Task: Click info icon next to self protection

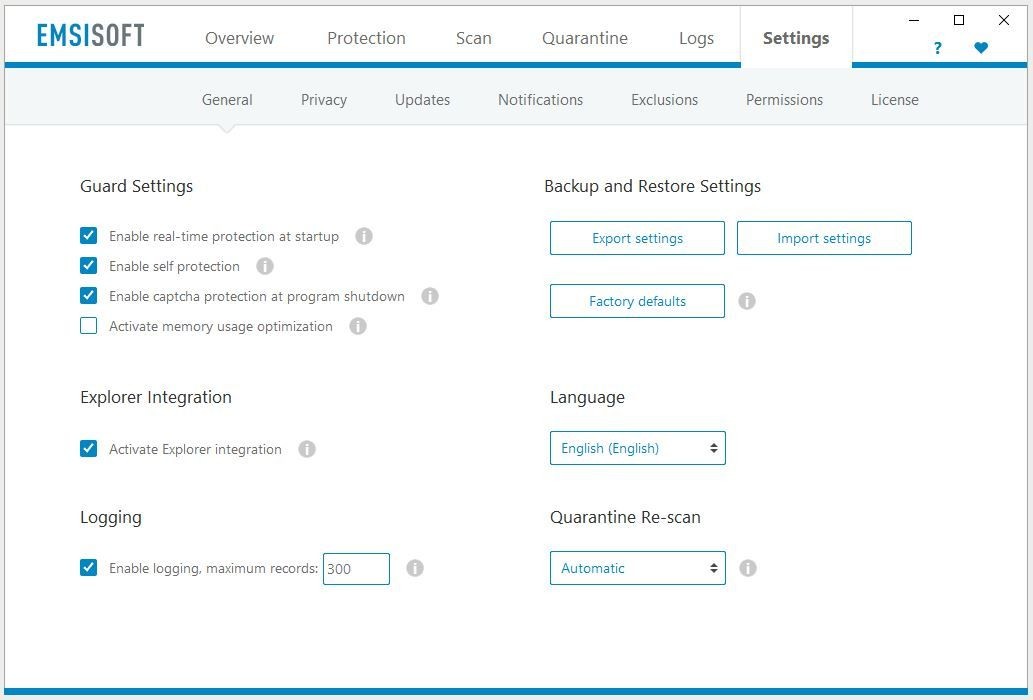Action: pos(265,267)
